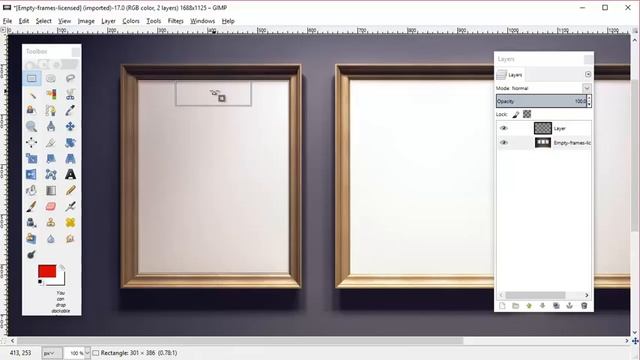Viewport: 640px width, 360px height.
Task: Toggle visibility of Empty-frames layer
Action: [x=504, y=142]
